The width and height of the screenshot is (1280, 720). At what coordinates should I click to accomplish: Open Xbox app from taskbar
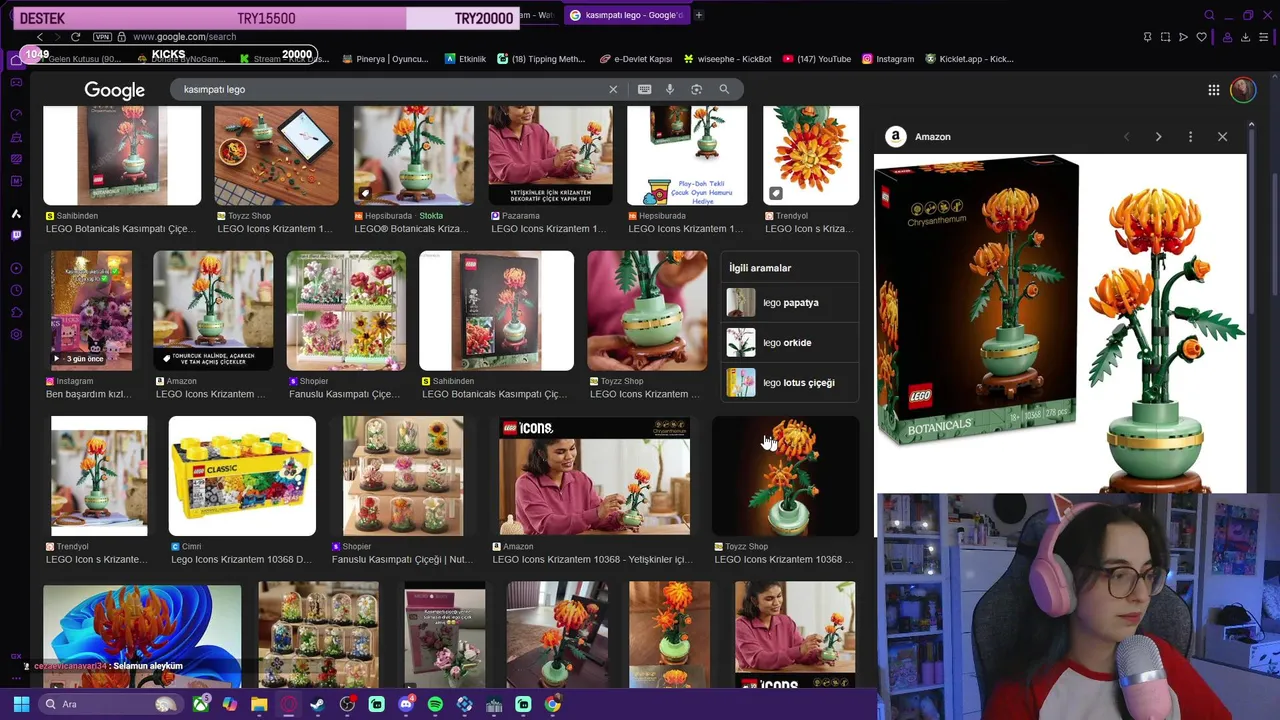pyautogui.click(x=201, y=704)
